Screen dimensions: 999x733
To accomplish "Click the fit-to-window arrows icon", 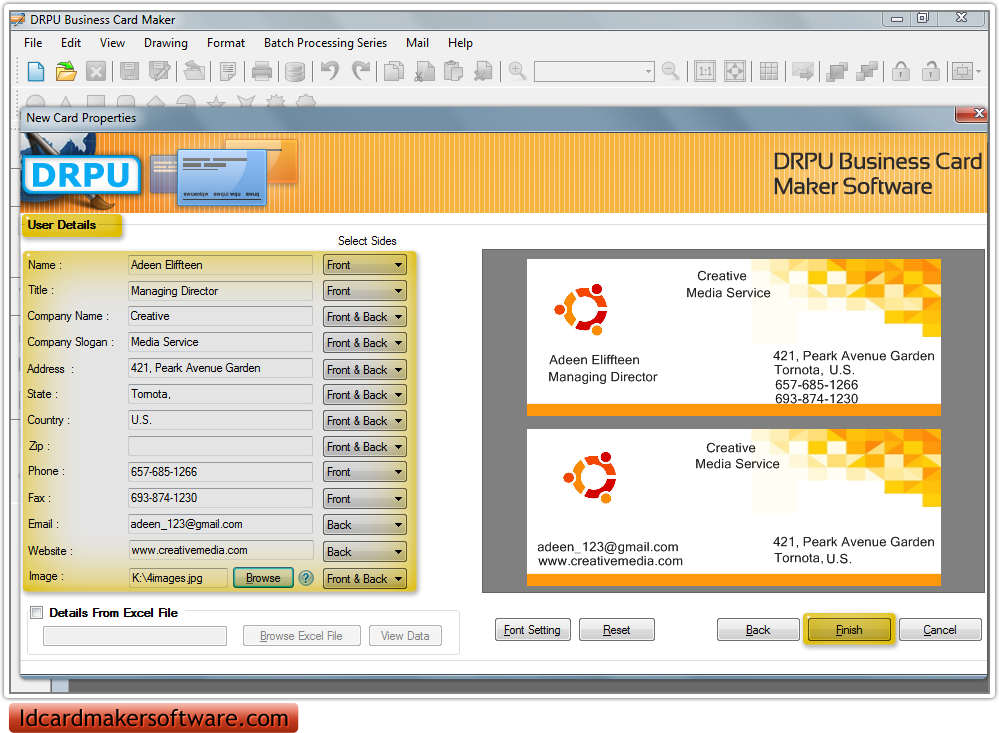I will tap(735, 71).
